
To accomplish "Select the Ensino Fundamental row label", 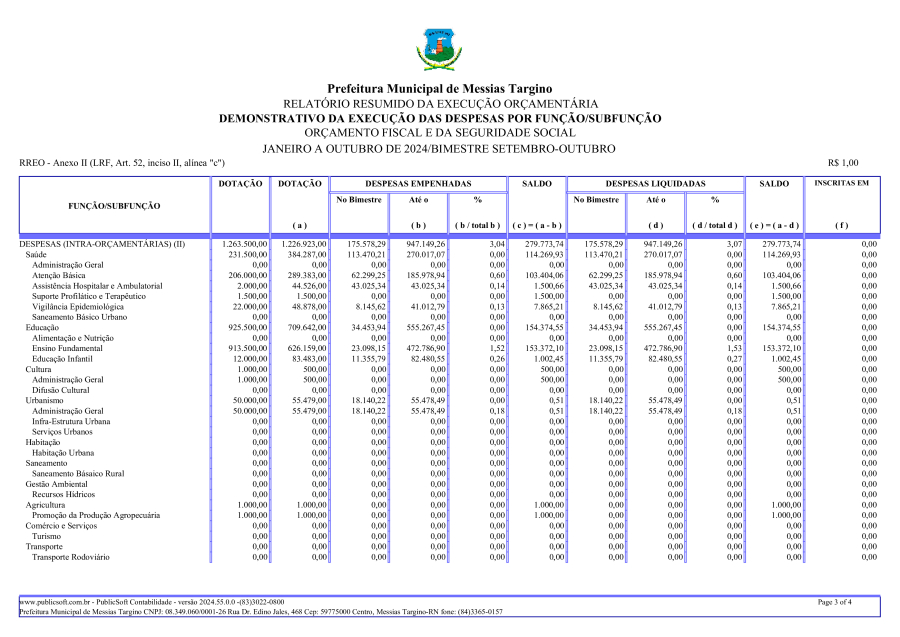I will [67, 348].
